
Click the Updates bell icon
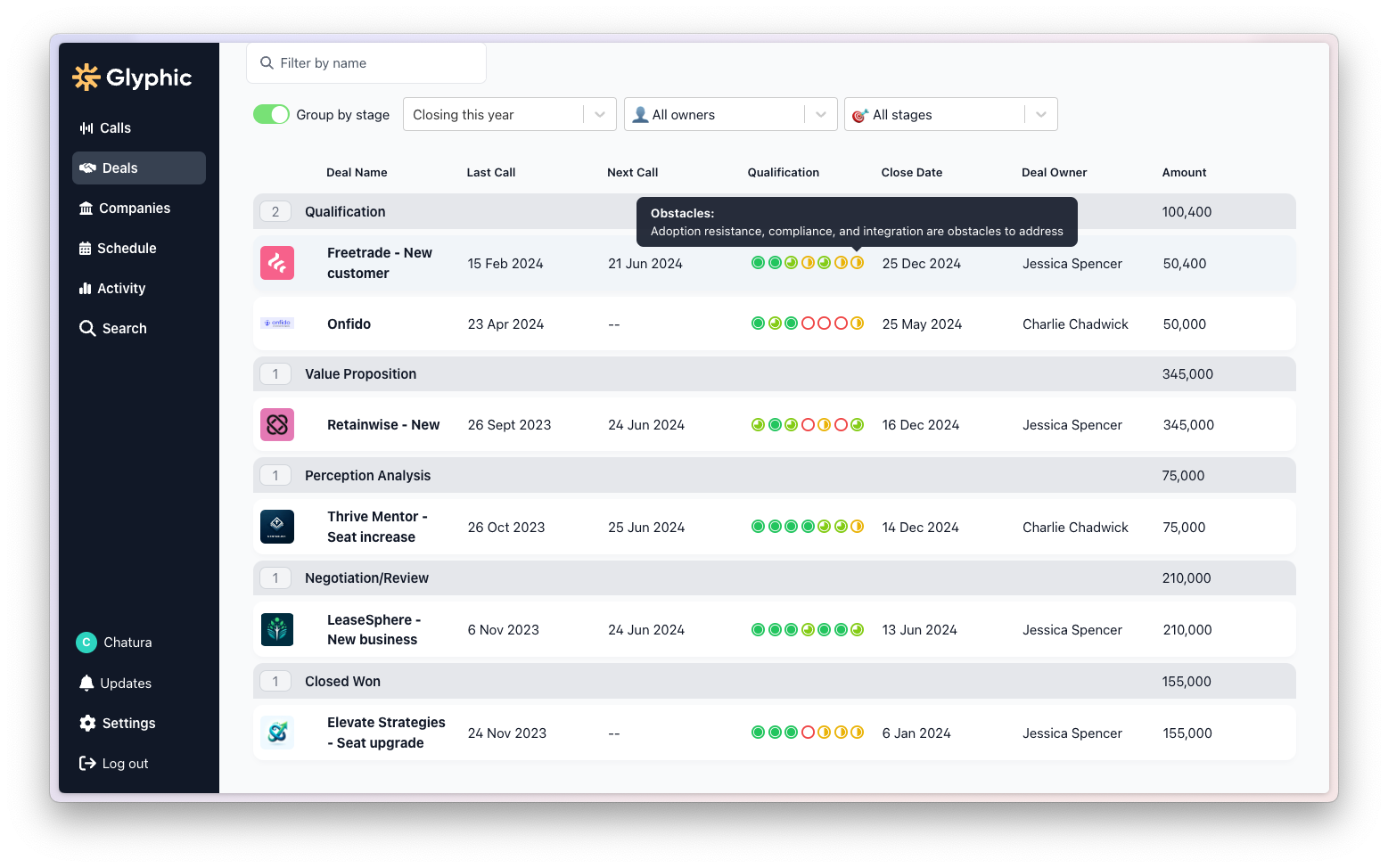pyautogui.click(x=86, y=684)
